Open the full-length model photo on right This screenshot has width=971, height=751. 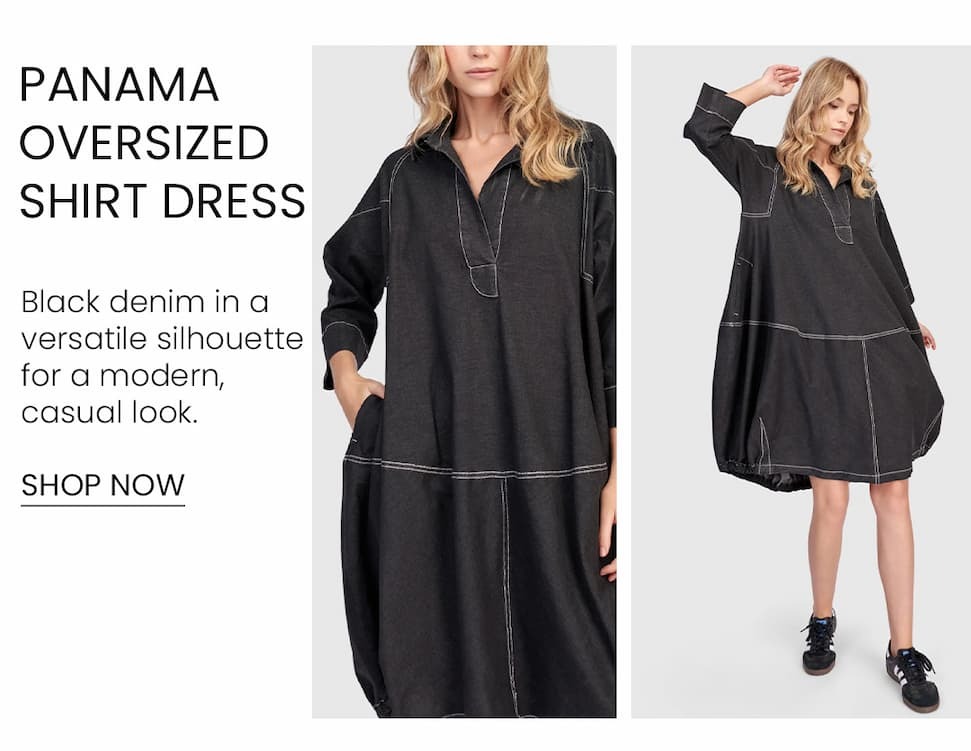pyautogui.click(x=801, y=381)
